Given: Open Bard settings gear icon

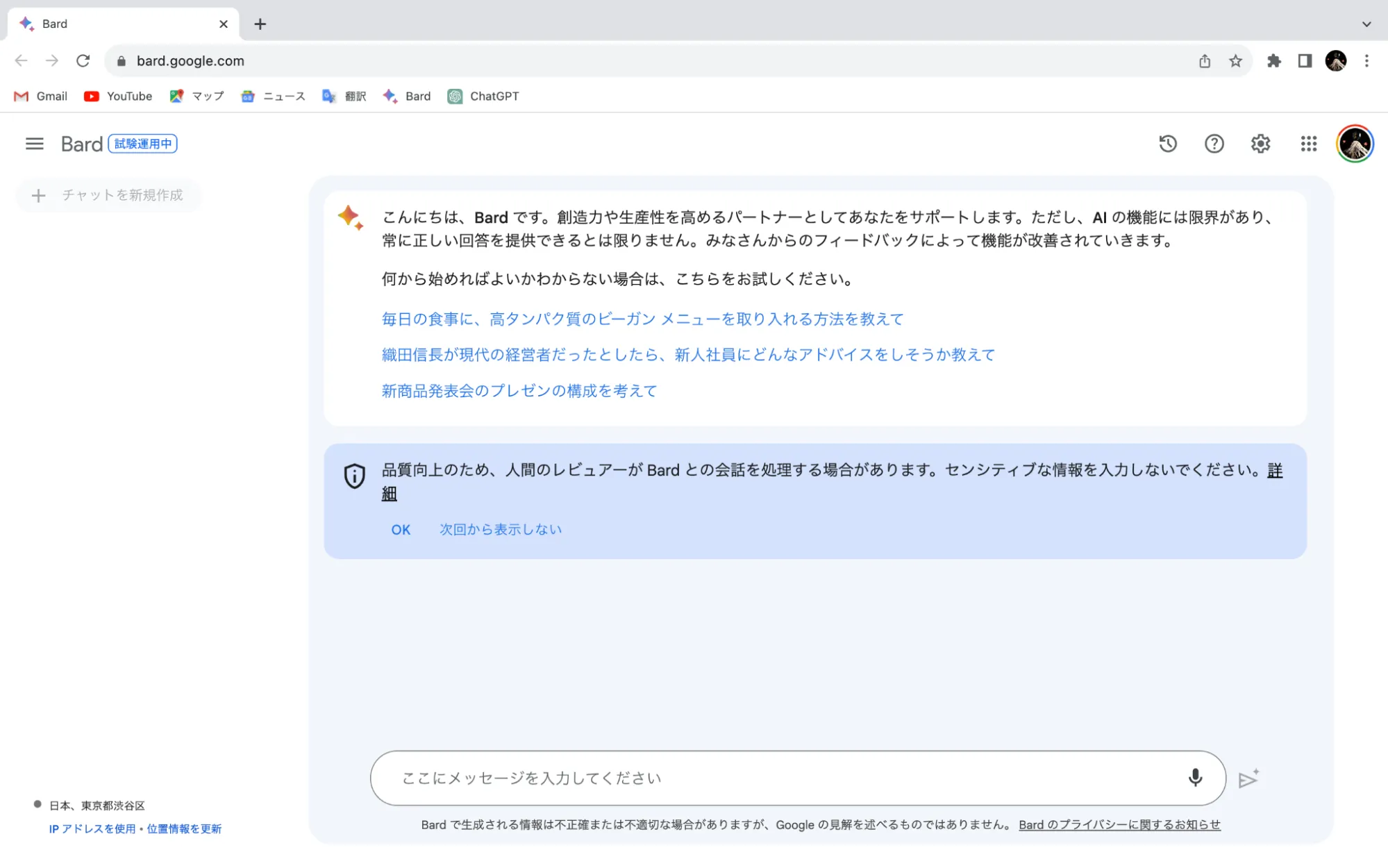Looking at the screenshot, I should (x=1260, y=144).
